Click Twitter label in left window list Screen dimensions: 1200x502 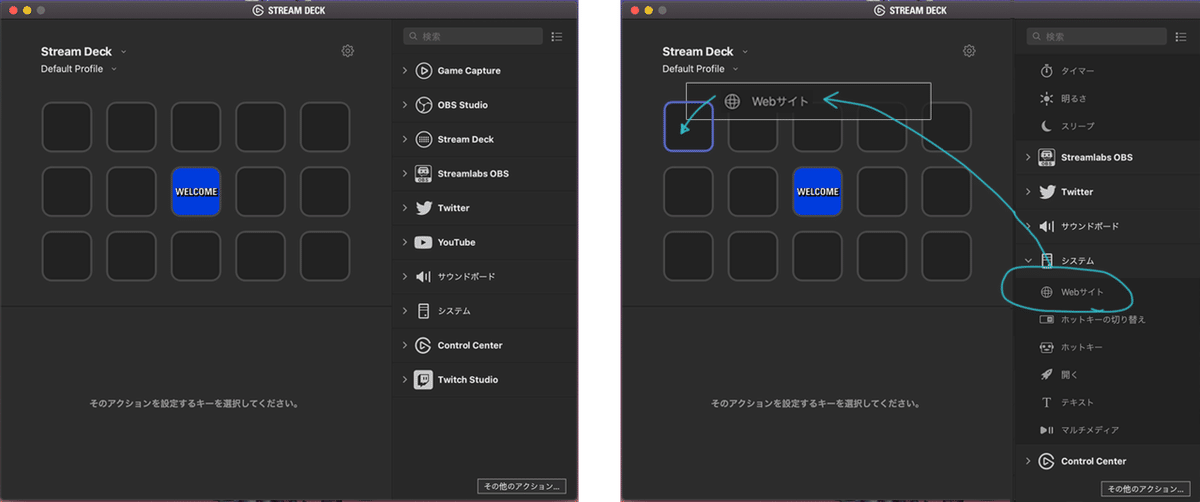point(454,208)
